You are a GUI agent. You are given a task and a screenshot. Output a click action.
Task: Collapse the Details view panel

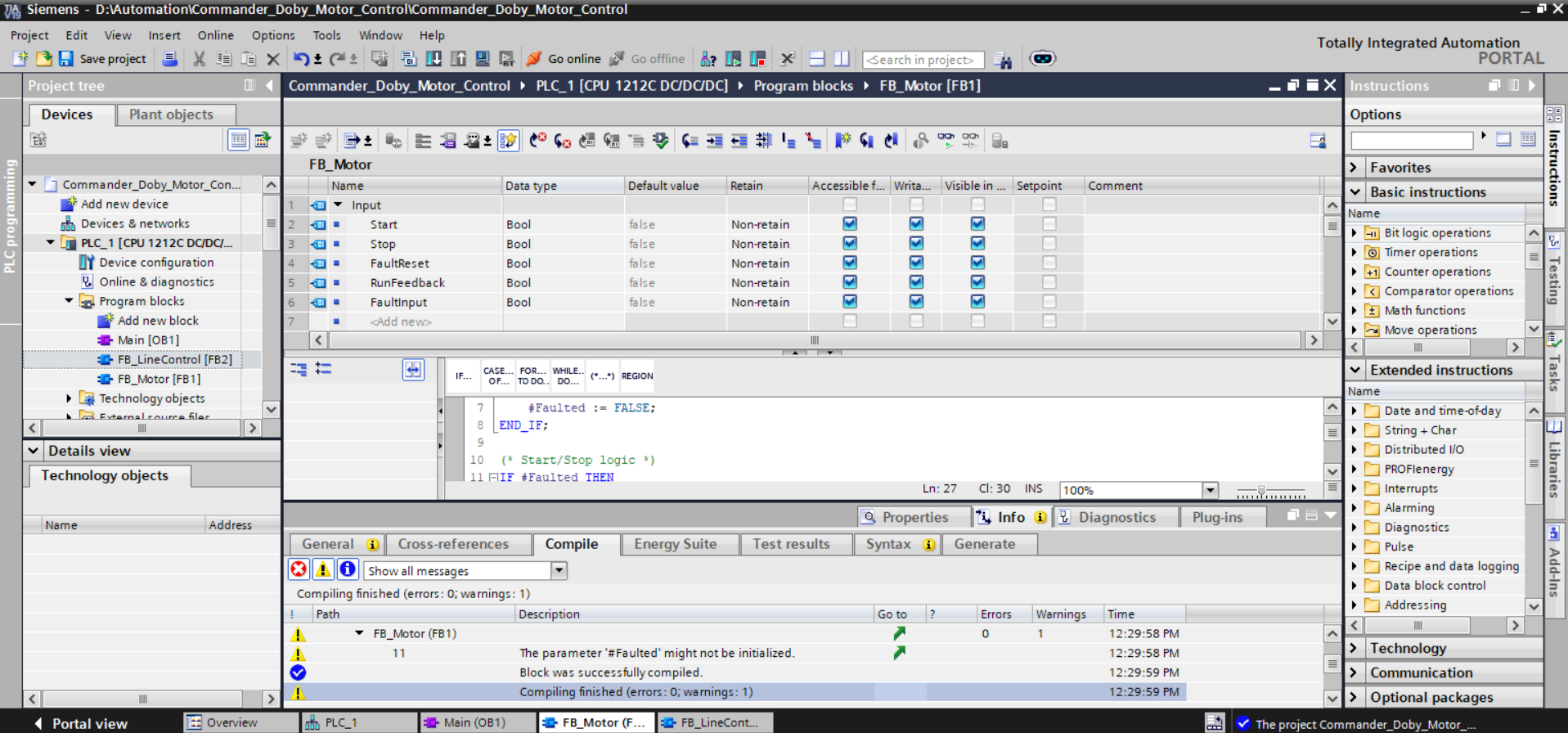tap(34, 451)
